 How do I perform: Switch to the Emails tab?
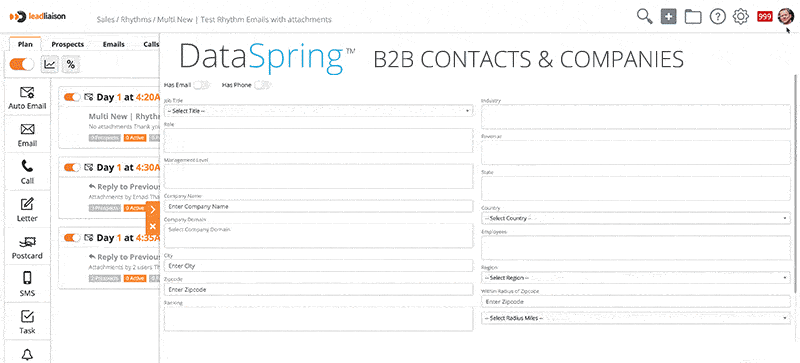coord(114,44)
